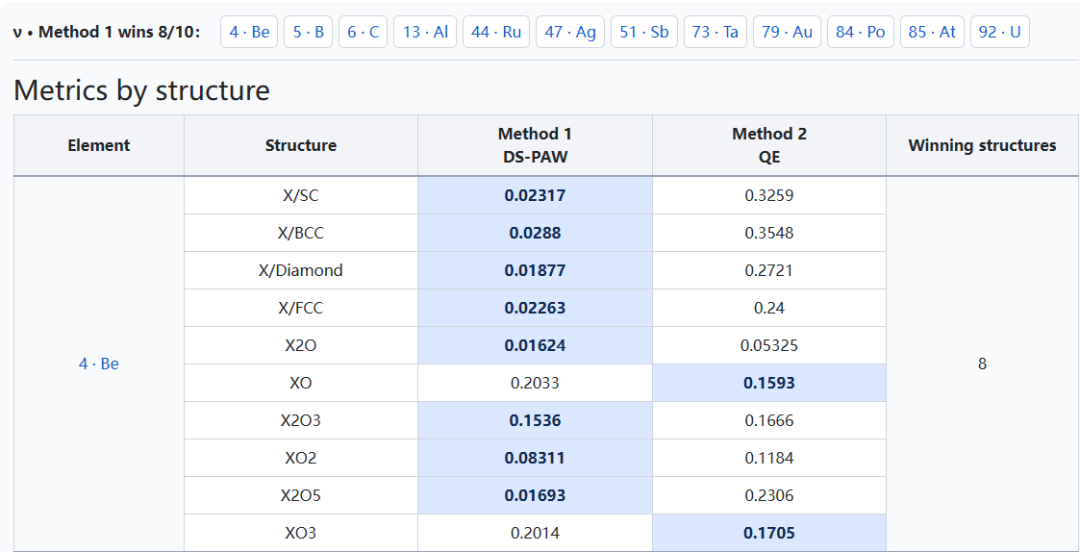Click the DS-PAW value 0.02317
The image size is (1080, 552).
[x=534, y=196]
